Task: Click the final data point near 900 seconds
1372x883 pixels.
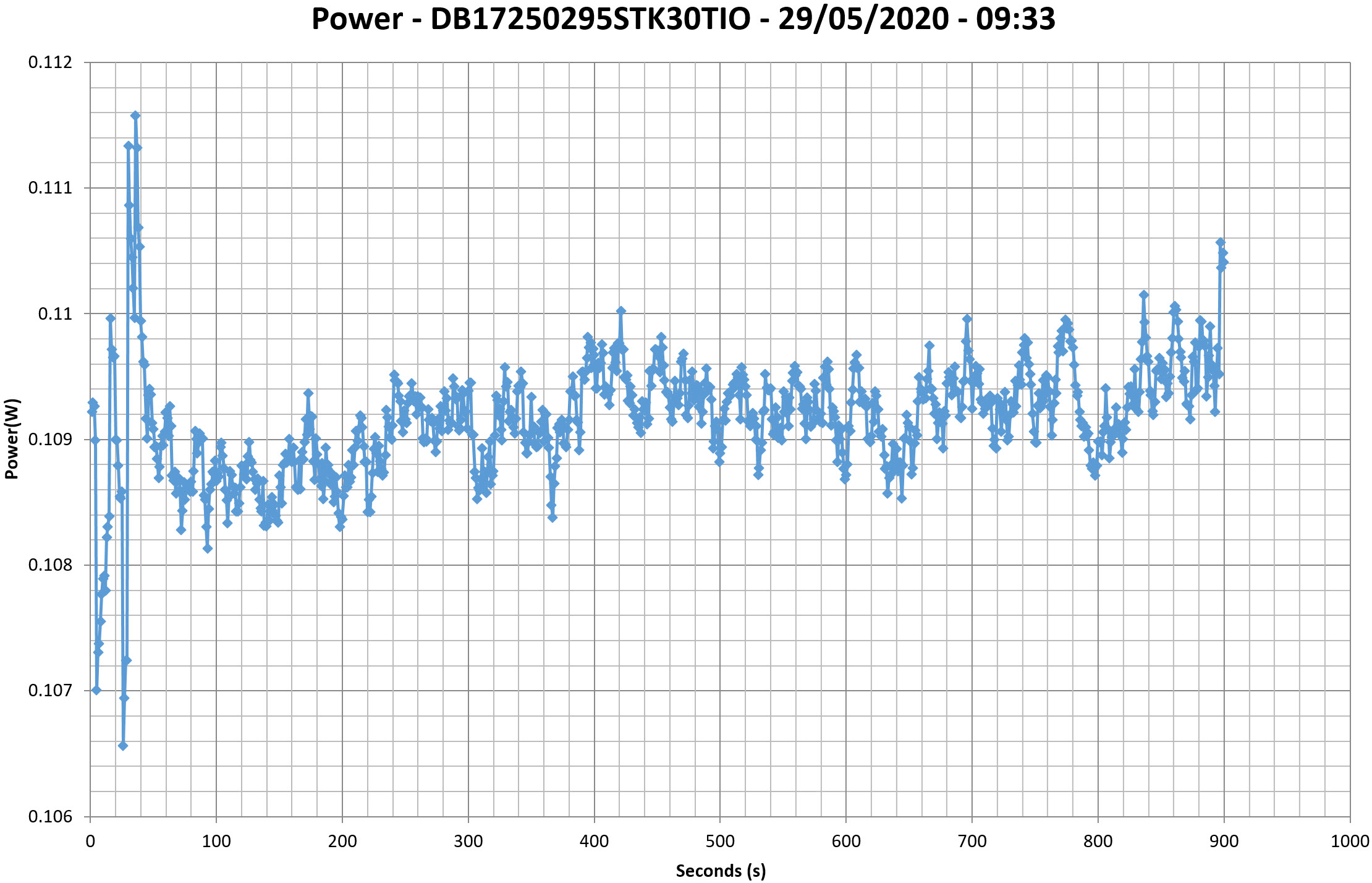Action: 1224,262
